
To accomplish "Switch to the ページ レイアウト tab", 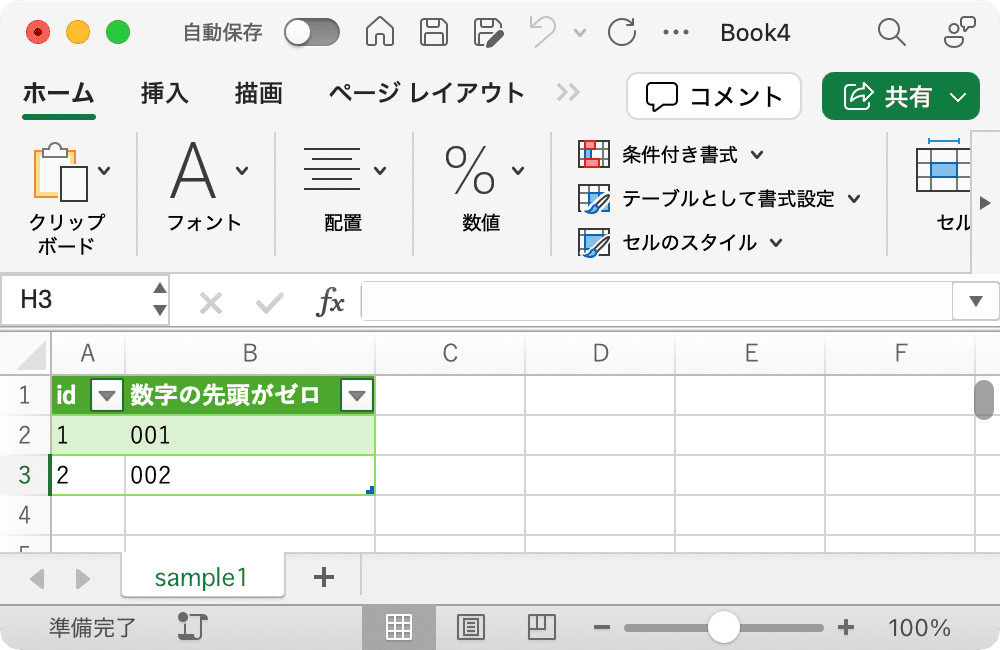I will coord(426,94).
